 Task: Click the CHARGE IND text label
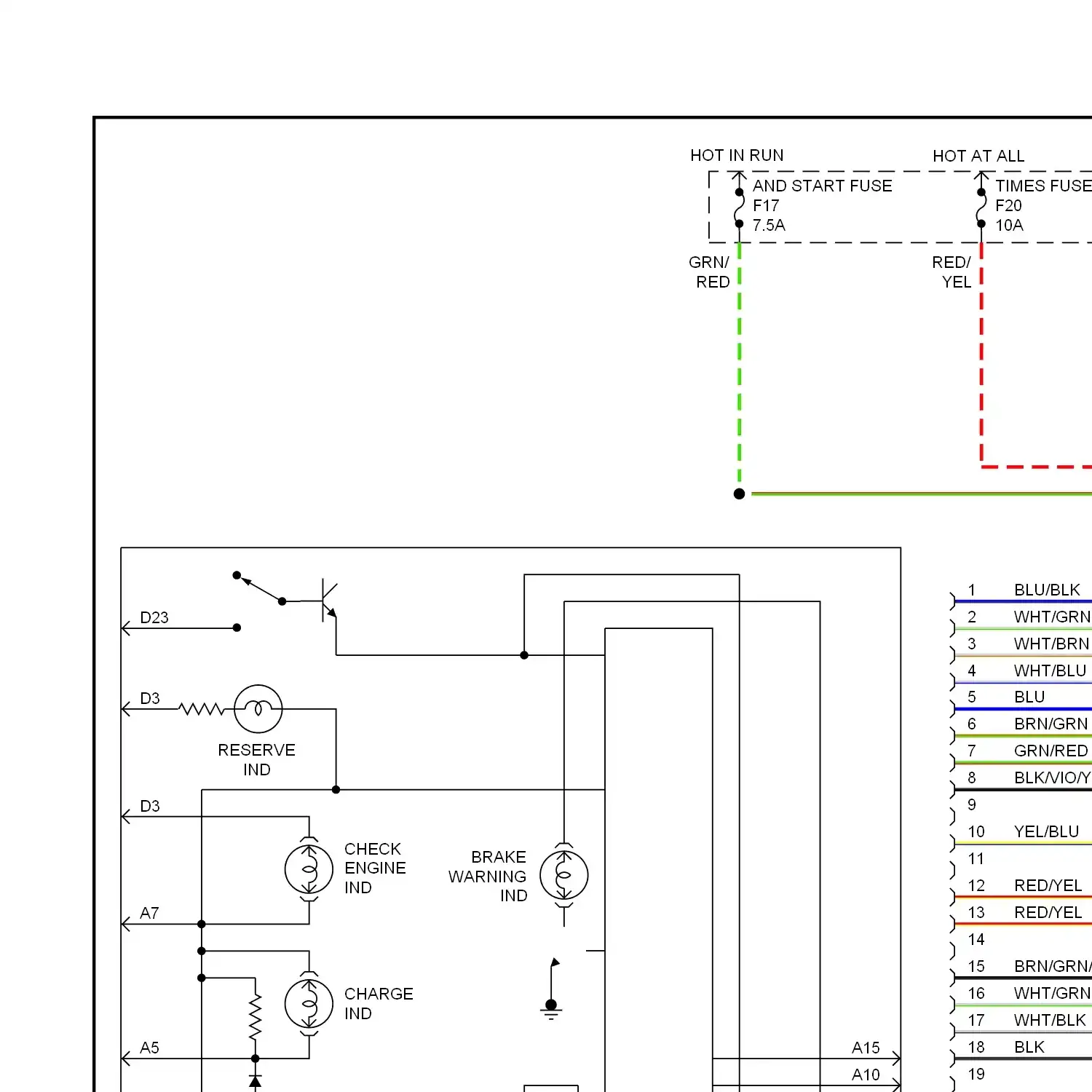(x=379, y=1003)
